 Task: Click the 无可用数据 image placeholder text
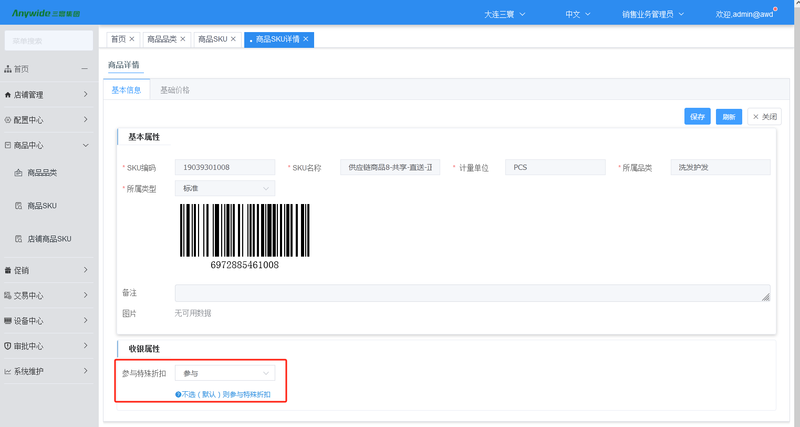click(193, 313)
